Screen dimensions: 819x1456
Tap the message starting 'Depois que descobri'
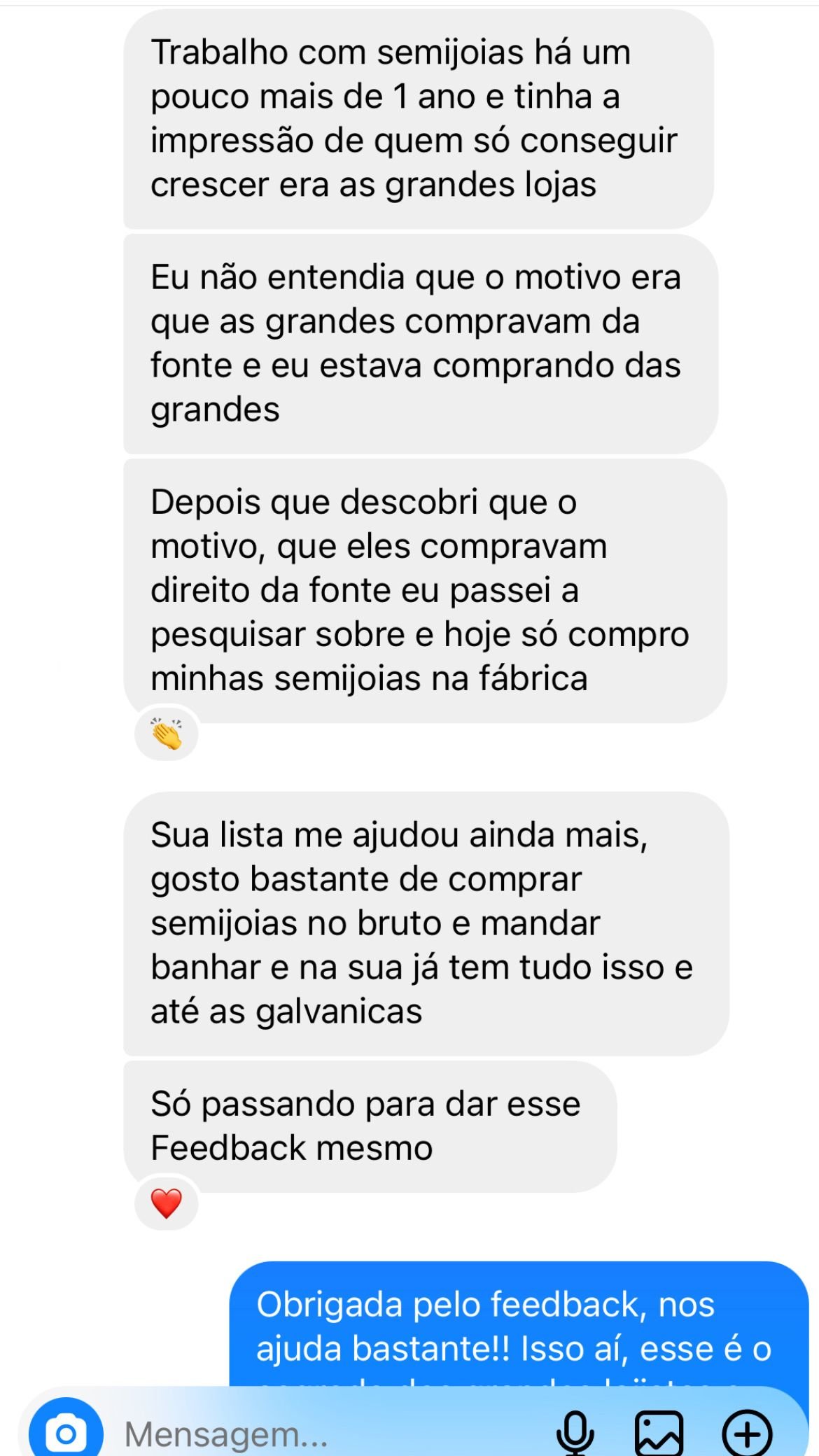[x=424, y=589]
